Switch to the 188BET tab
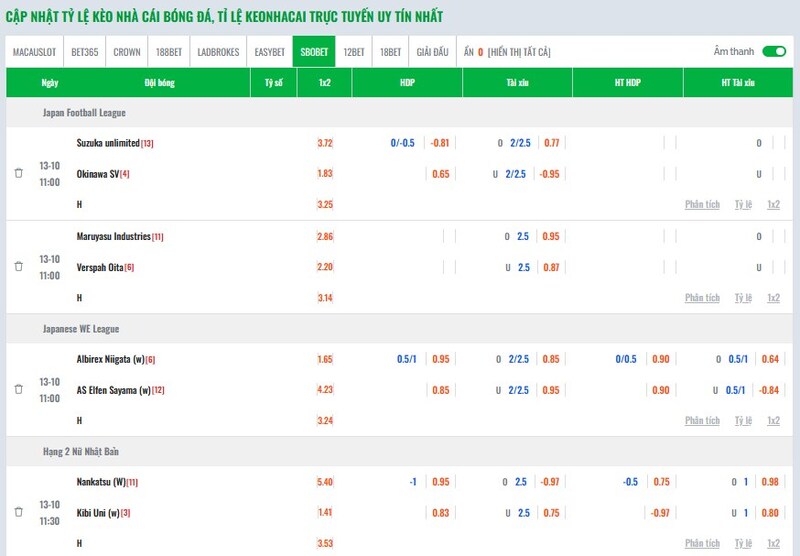 168,51
